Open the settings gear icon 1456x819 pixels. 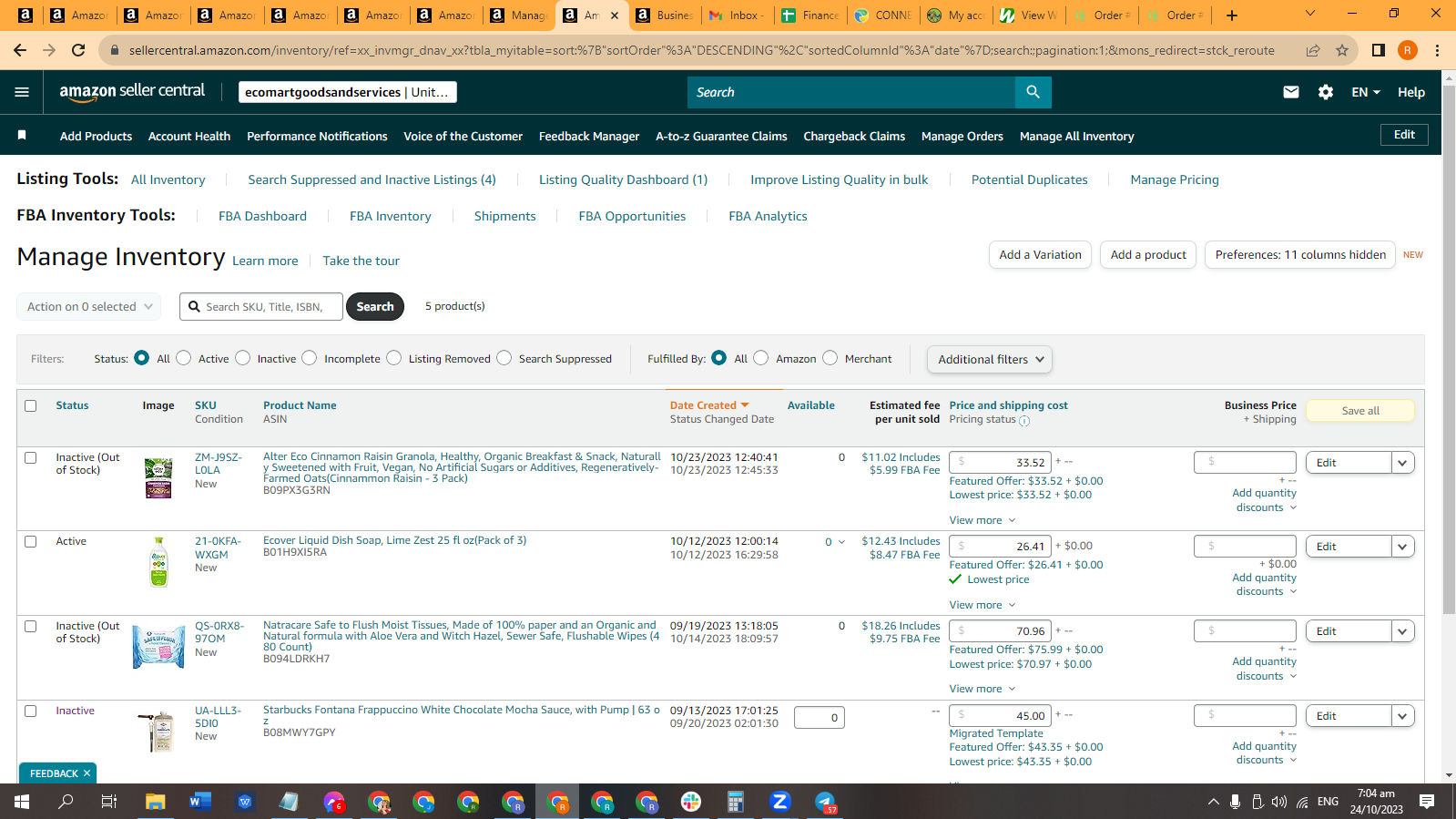[x=1326, y=92]
